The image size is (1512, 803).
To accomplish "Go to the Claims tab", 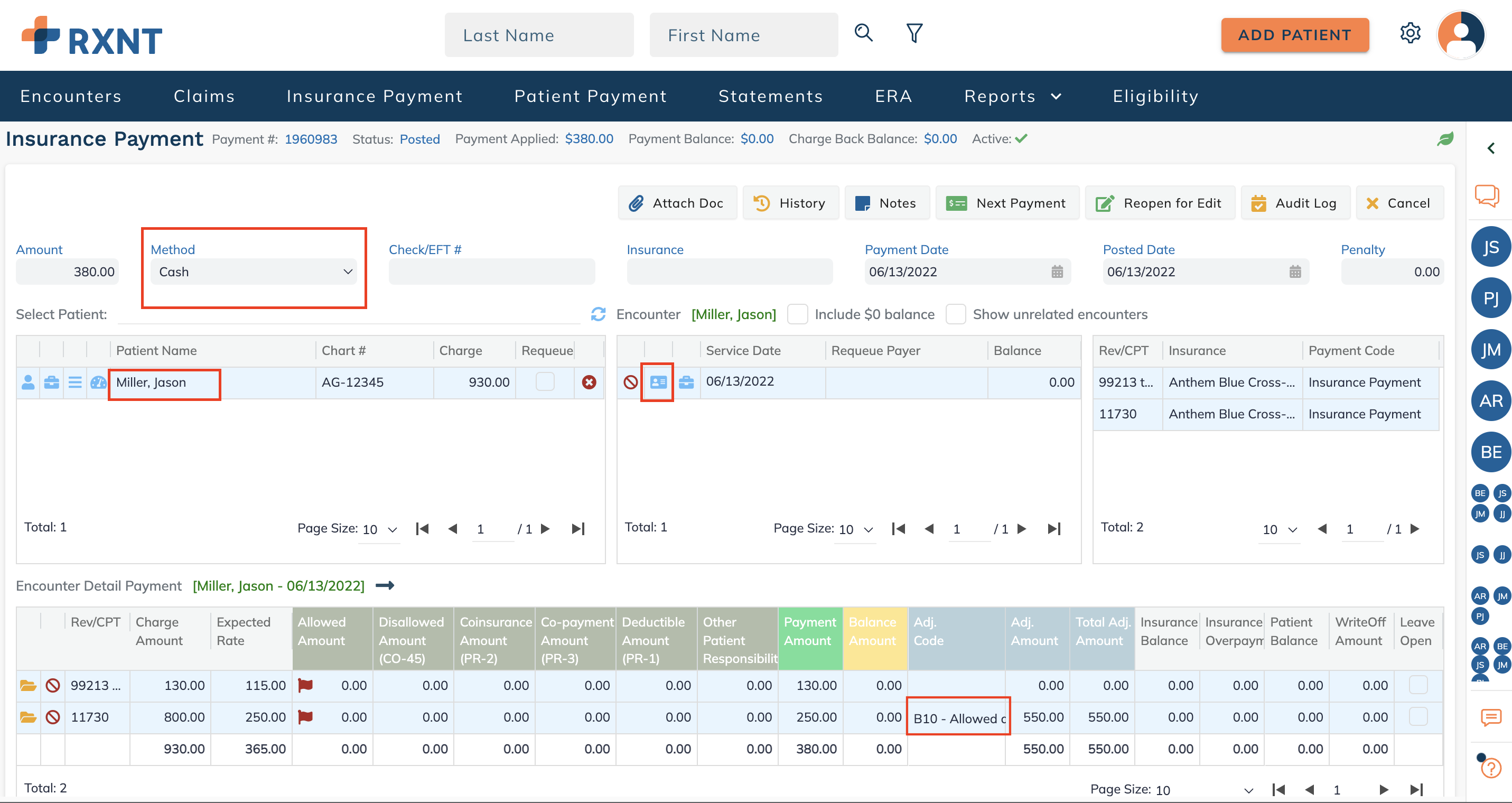I will click(204, 96).
